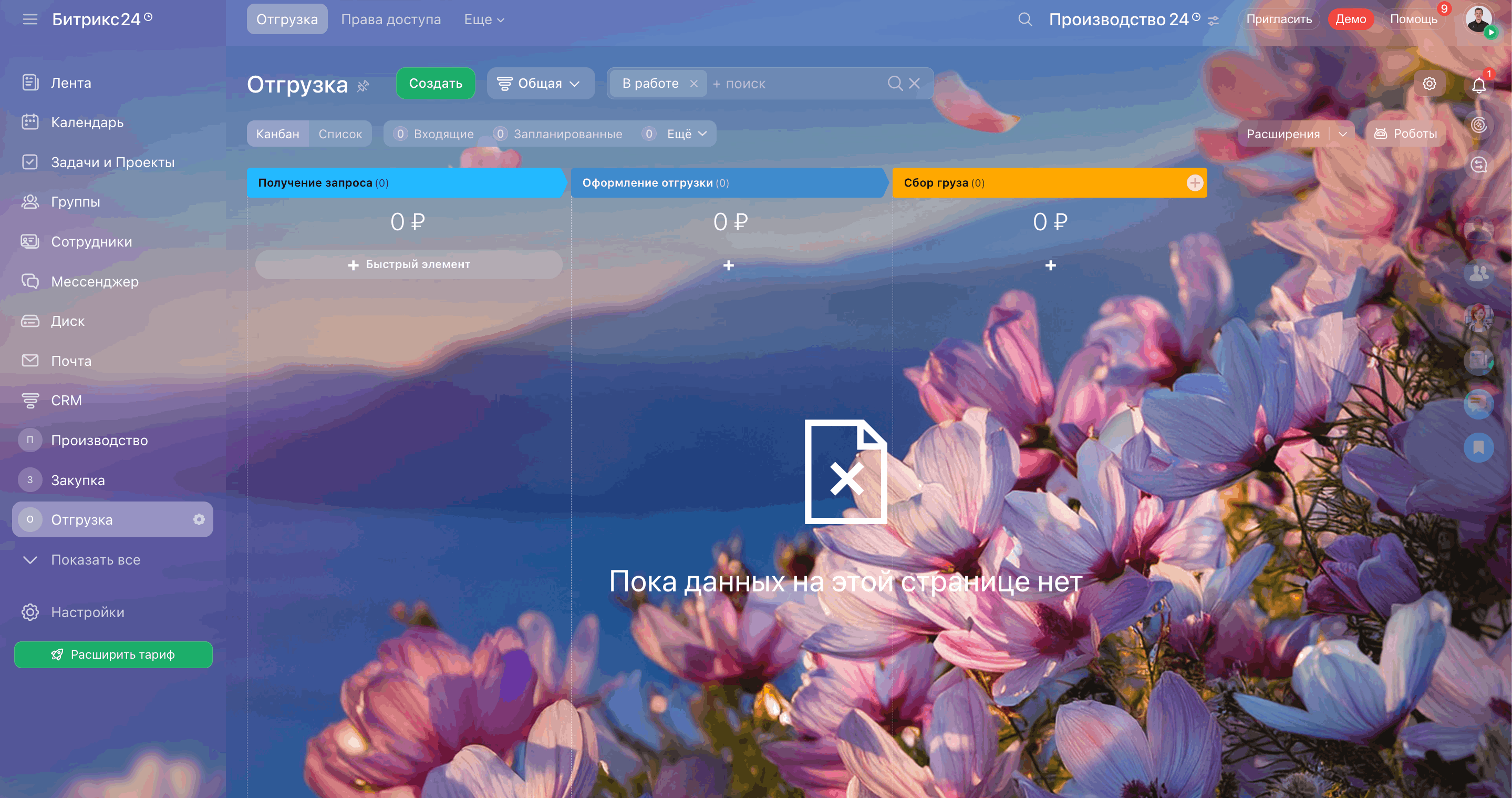Open the Права доступа tab
1512x798 pixels.
coord(390,19)
